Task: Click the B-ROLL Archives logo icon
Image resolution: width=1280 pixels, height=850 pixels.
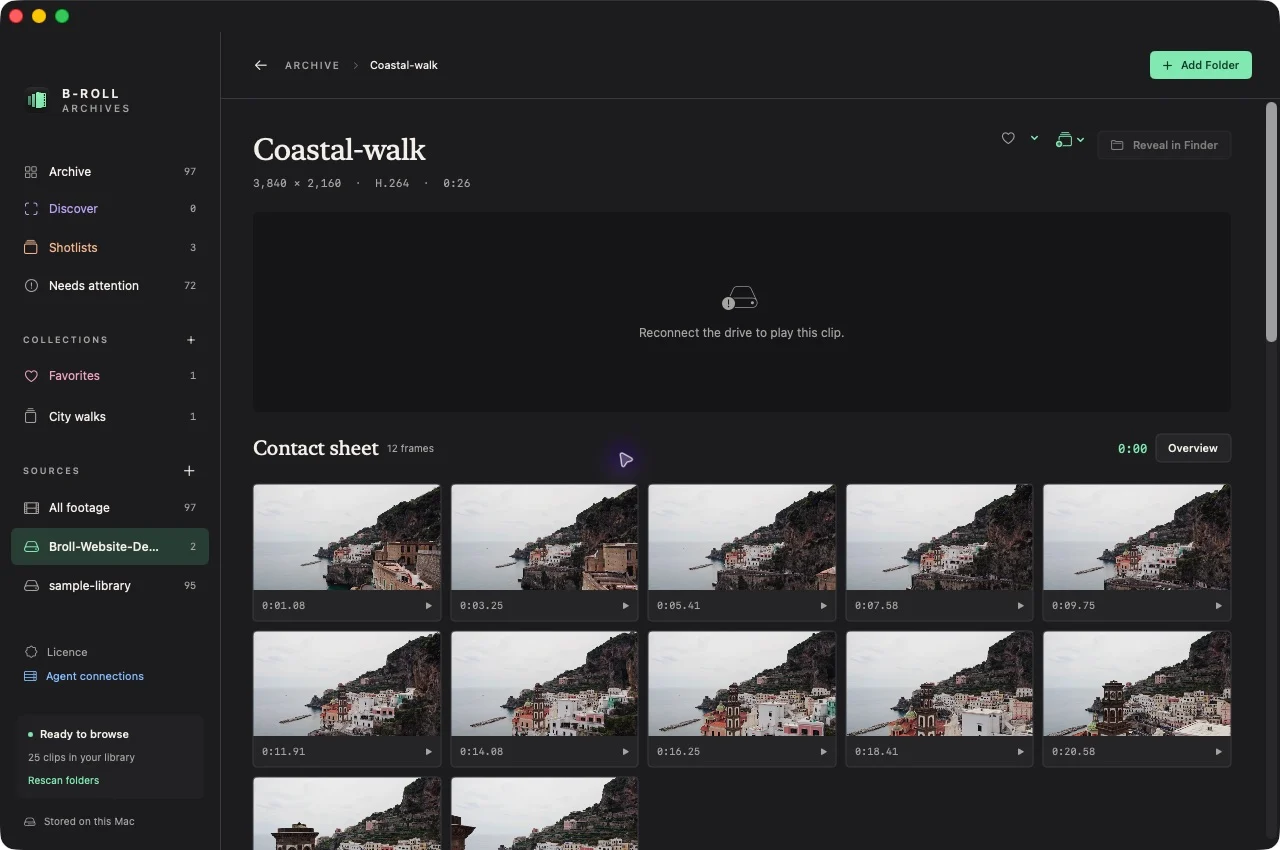Action: click(x=37, y=100)
